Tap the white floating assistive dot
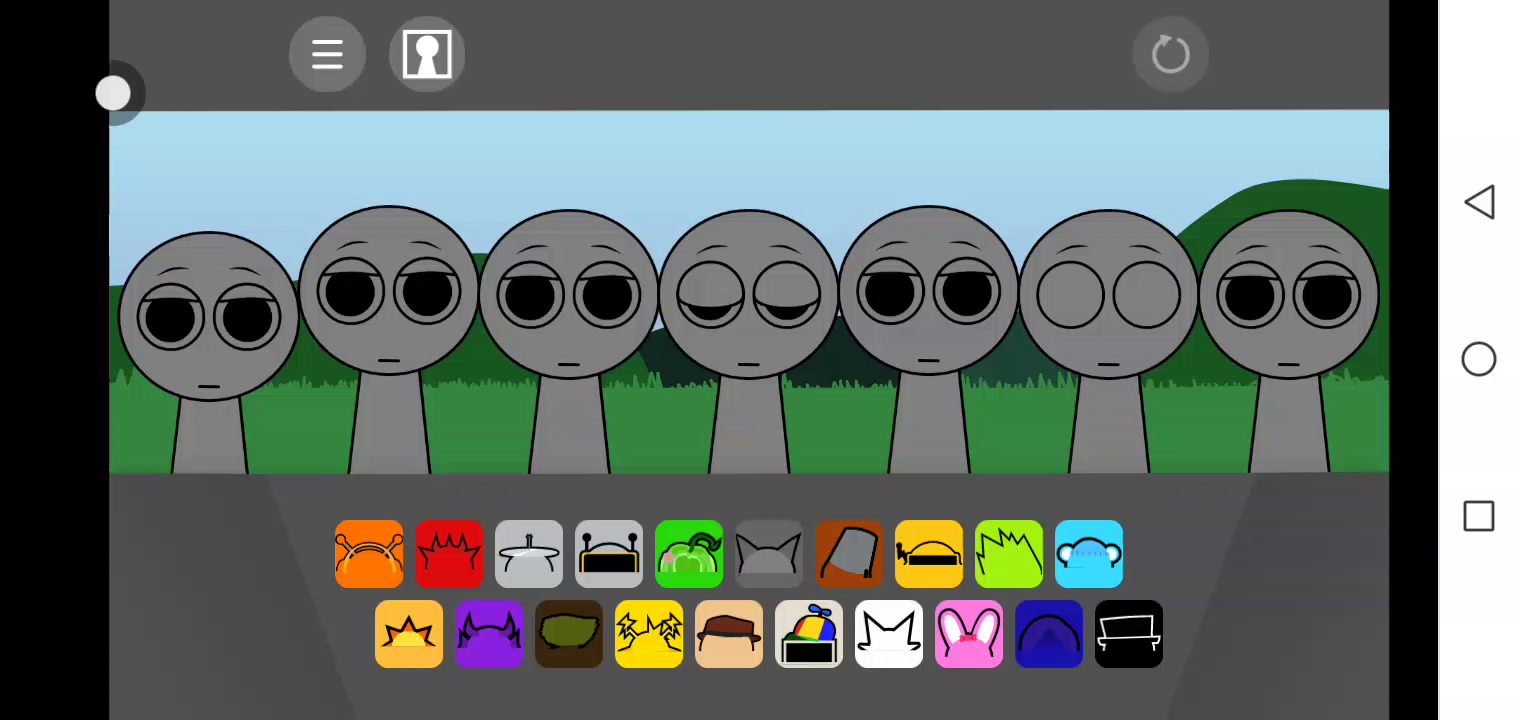The width and height of the screenshot is (1520, 720). [113, 94]
